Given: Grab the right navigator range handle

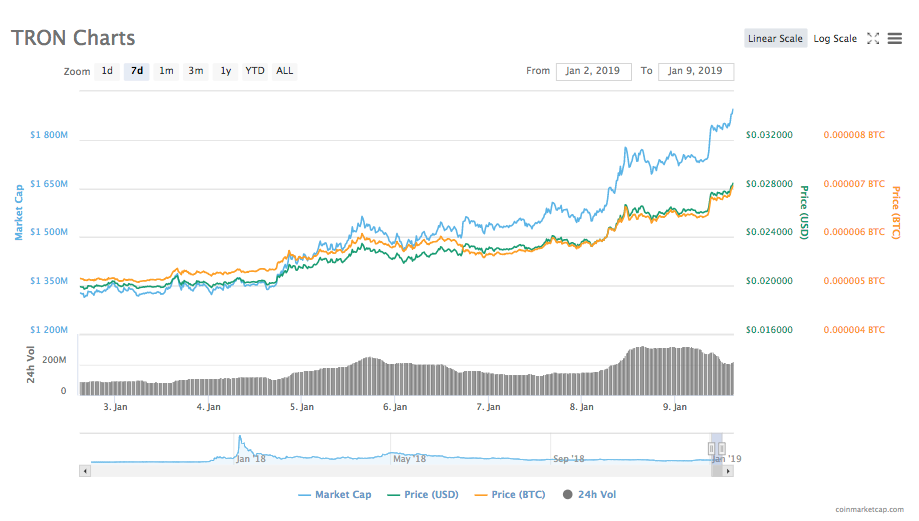Looking at the screenshot, I should pyautogui.click(x=721, y=448).
